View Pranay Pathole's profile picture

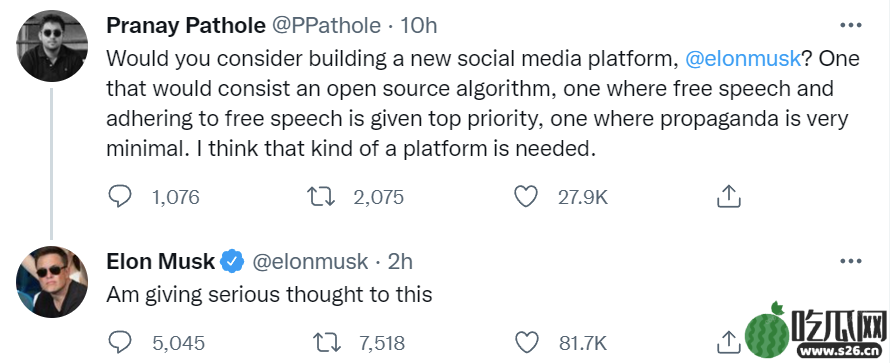pyautogui.click(x=52, y=47)
